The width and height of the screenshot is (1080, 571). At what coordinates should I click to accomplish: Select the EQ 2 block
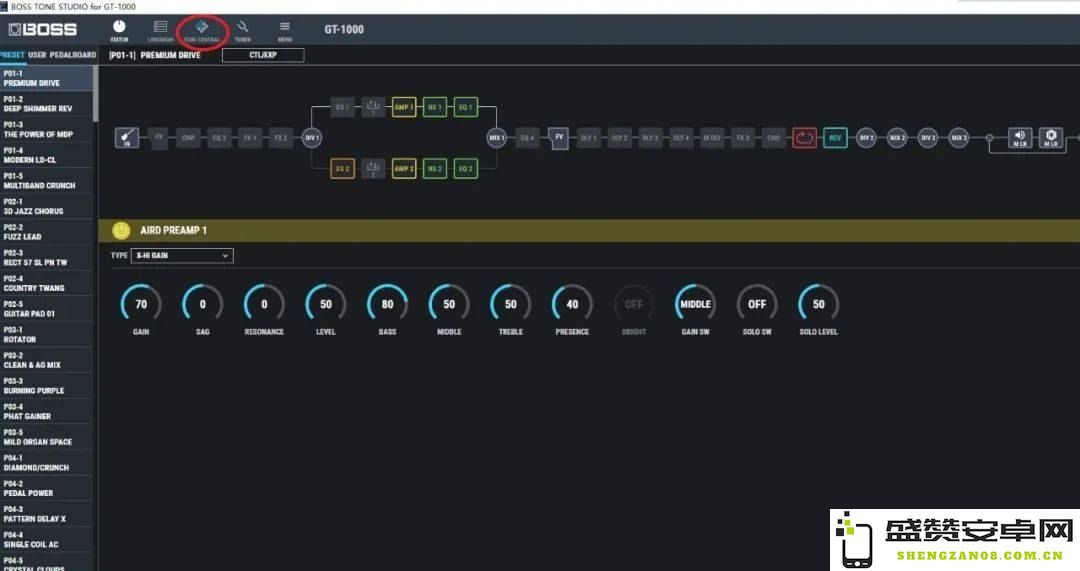pos(466,168)
